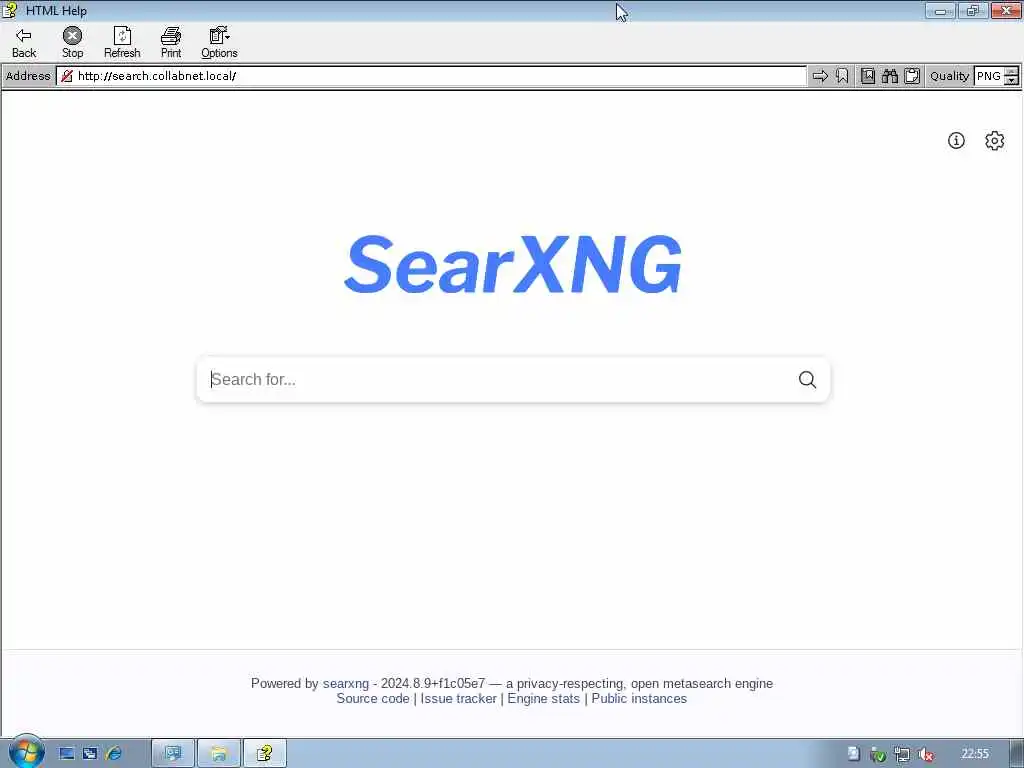This screenshot has width=1024, height=768.
Task: Click the green check tray icon
Action: 878,754
